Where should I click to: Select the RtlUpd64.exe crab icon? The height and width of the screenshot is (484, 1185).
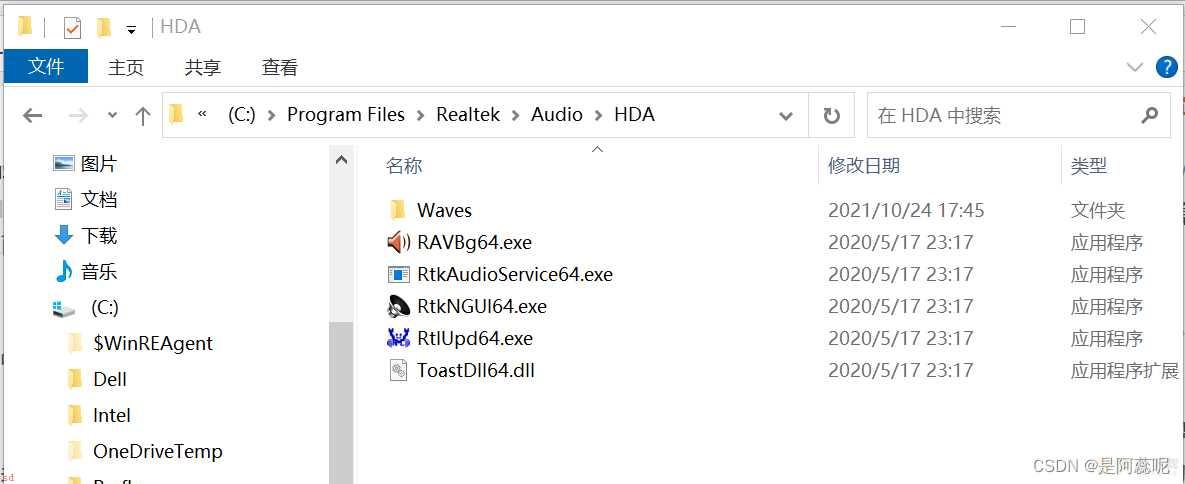(398, 338)
